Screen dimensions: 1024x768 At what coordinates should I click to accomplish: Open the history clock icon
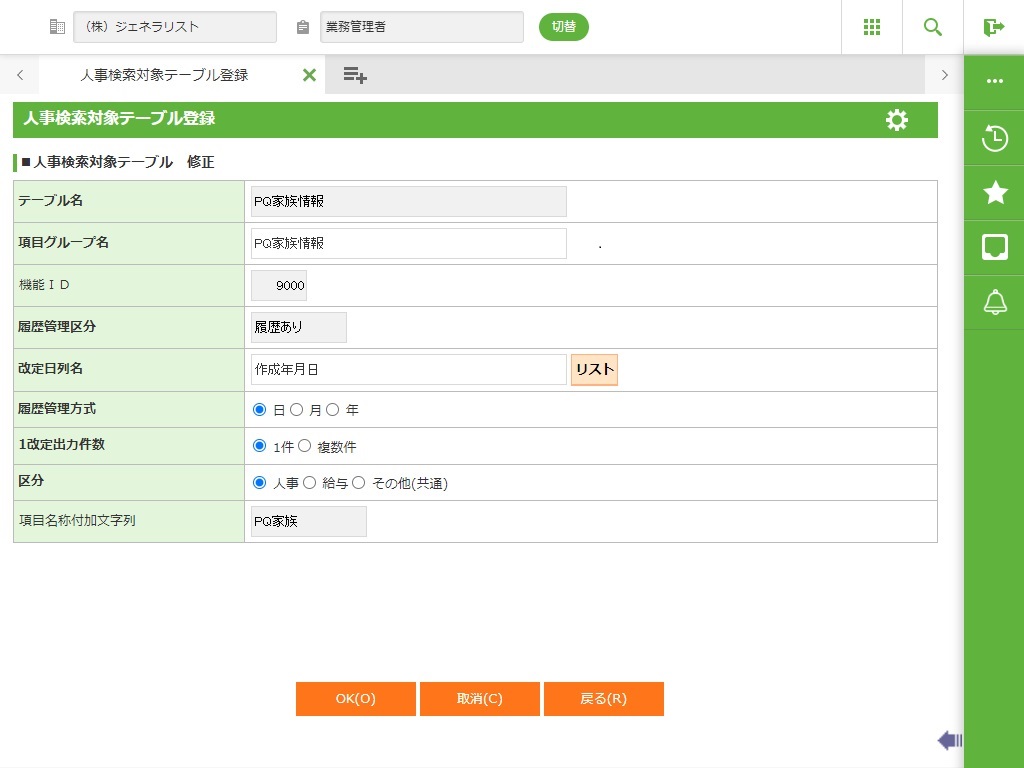coord(995,138)
